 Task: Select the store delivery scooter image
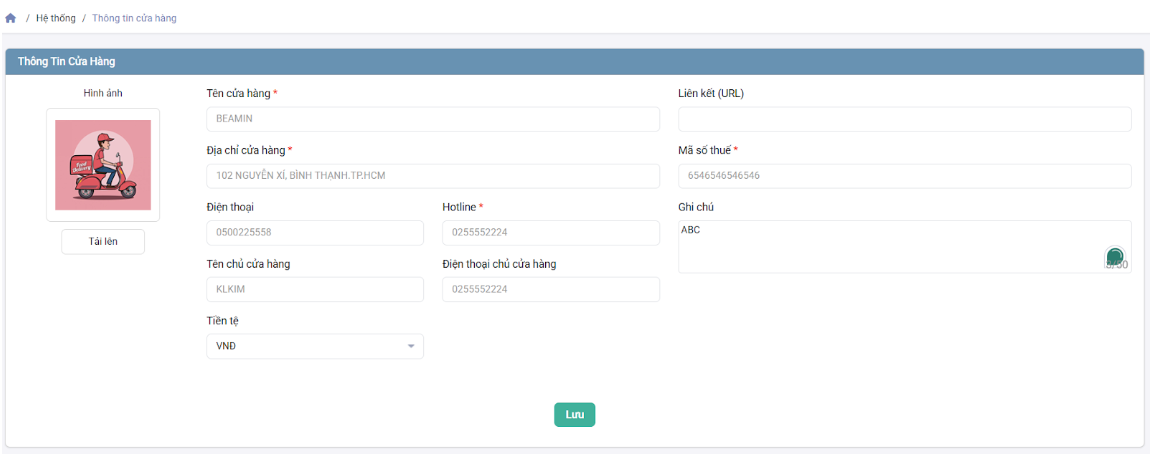103,165
